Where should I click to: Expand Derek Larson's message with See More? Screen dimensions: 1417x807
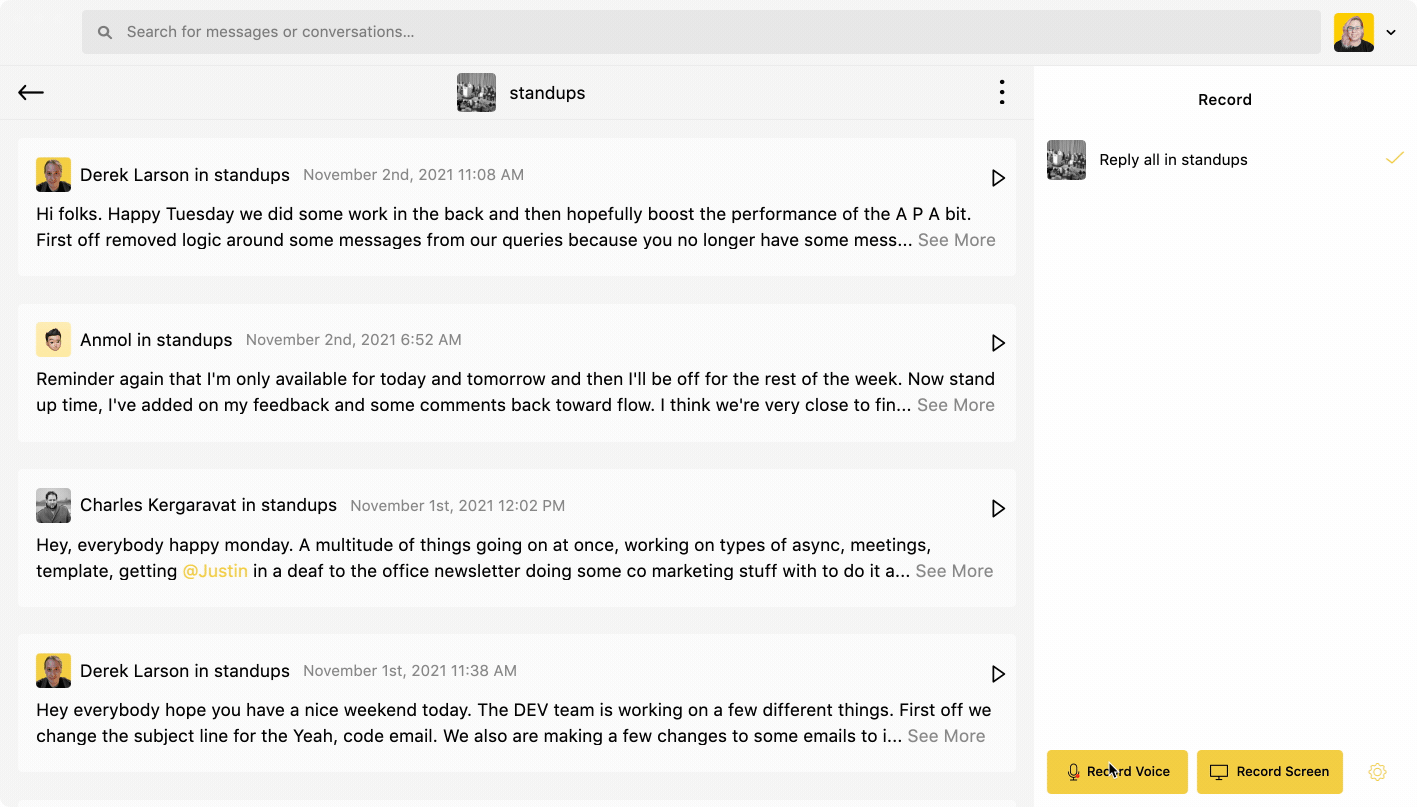(x=955, y=239)
